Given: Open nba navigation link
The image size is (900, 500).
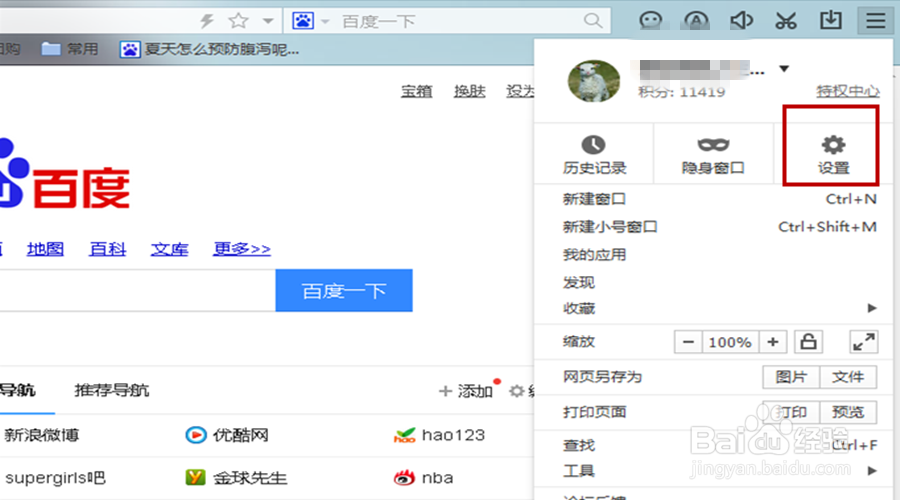Looking at the screenshot, I should coord(424,478).
